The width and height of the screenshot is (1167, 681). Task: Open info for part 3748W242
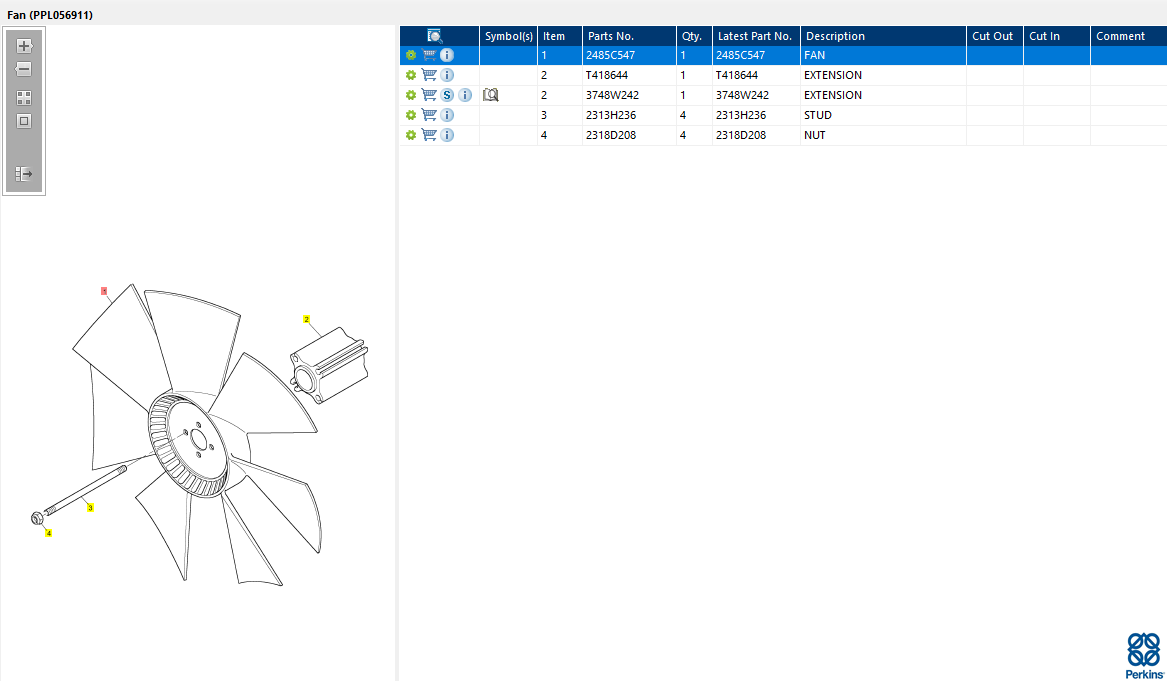[465, 95]
